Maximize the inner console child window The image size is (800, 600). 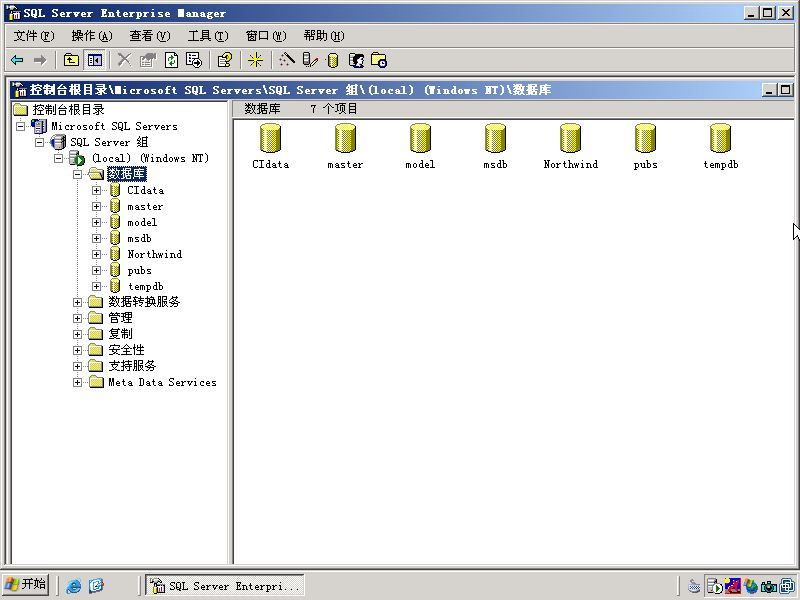tap(785, 90)
